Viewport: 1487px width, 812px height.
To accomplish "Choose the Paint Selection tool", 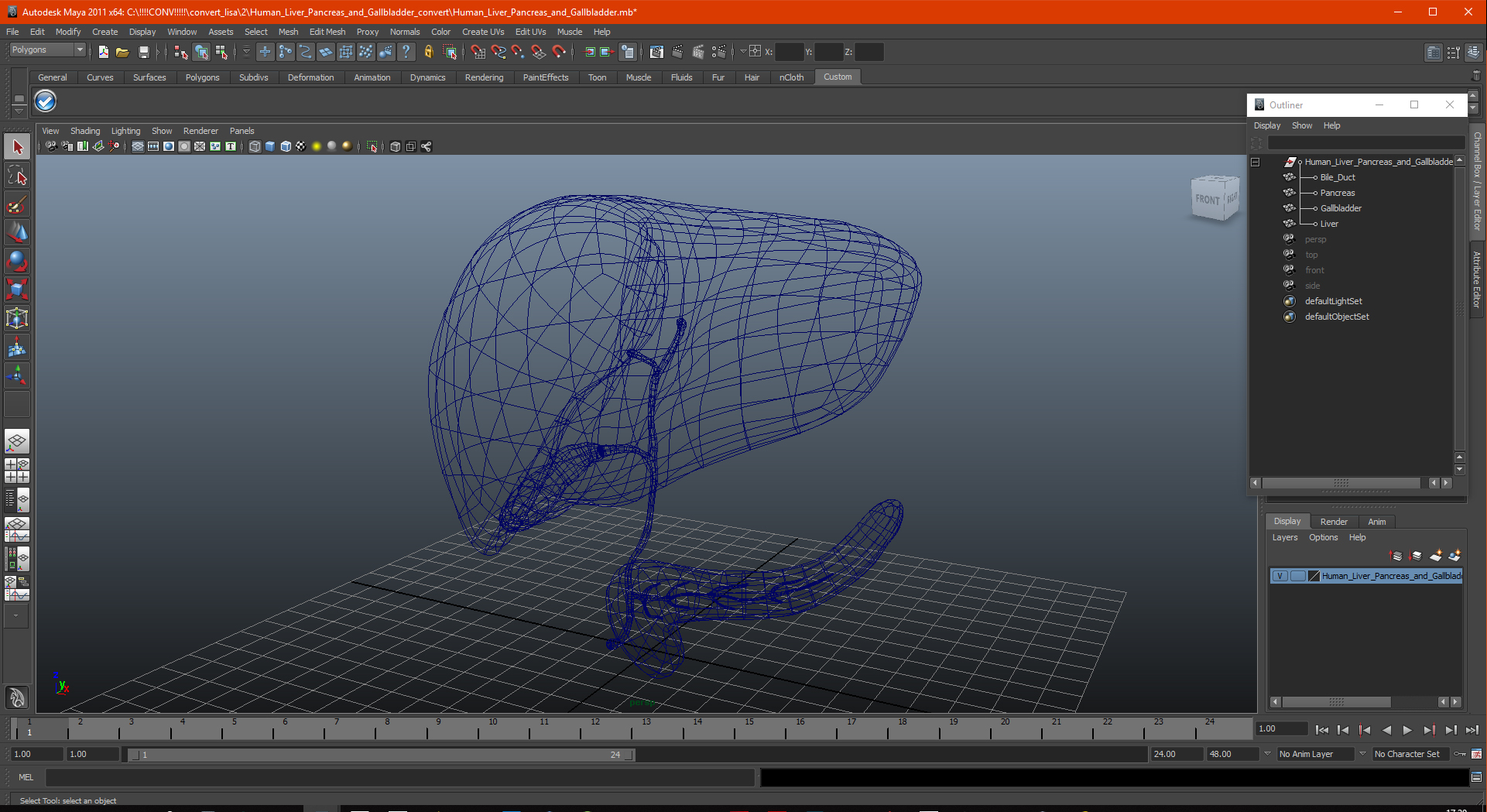I will coord(17,204).
